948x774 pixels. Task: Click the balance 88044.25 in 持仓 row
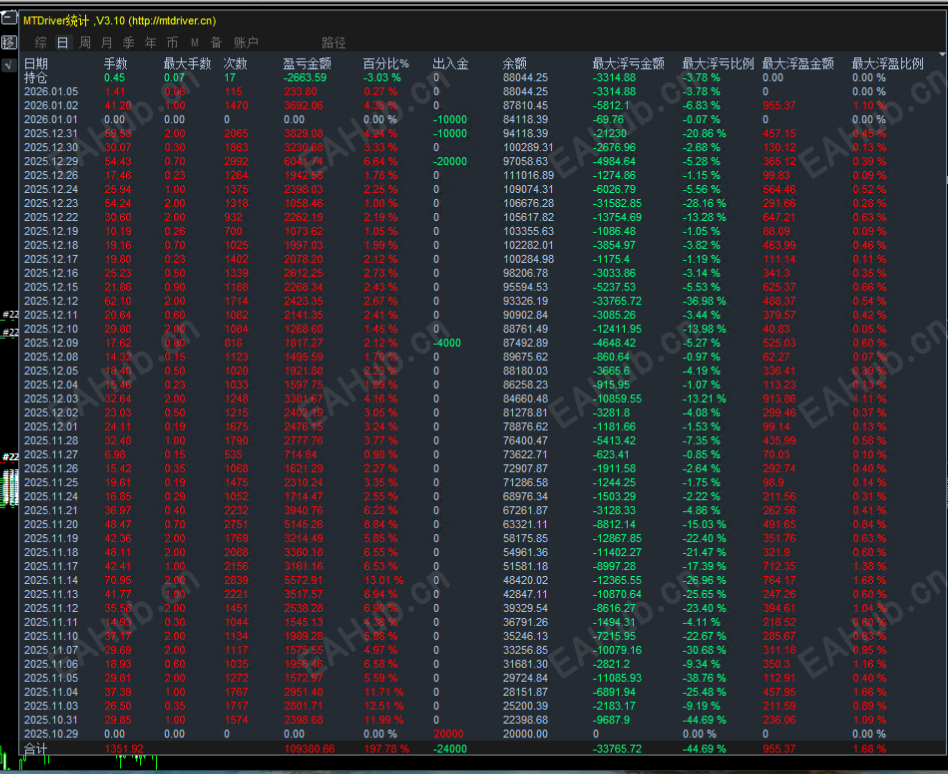pyautogui.click(x=525, y=77)
